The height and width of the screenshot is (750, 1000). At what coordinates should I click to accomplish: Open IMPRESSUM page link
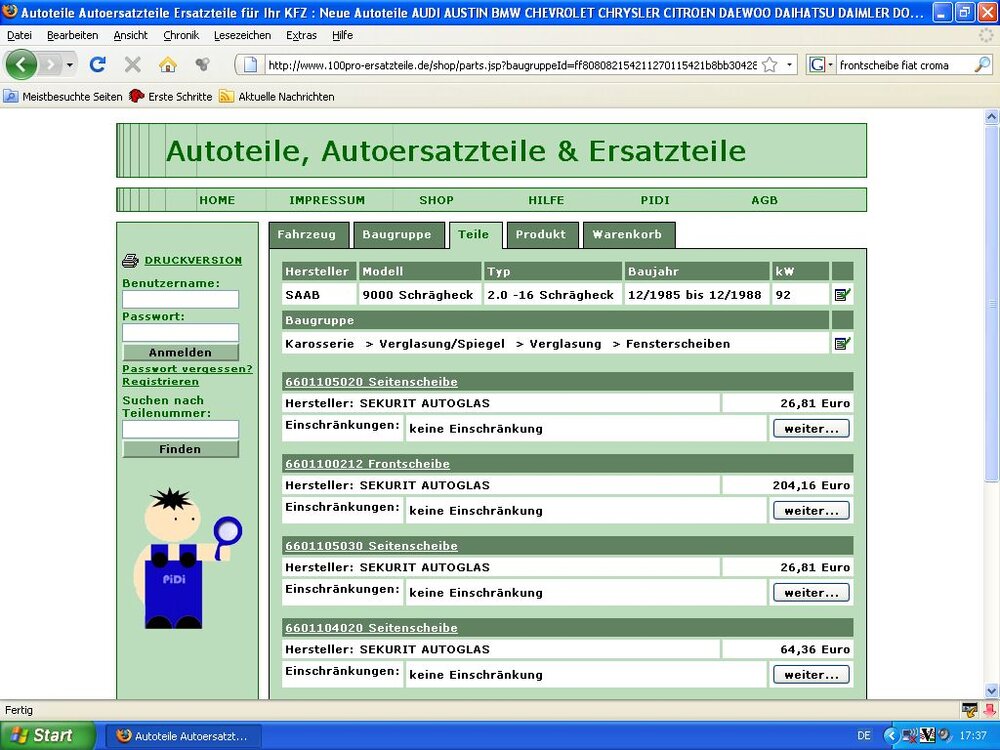327,200
